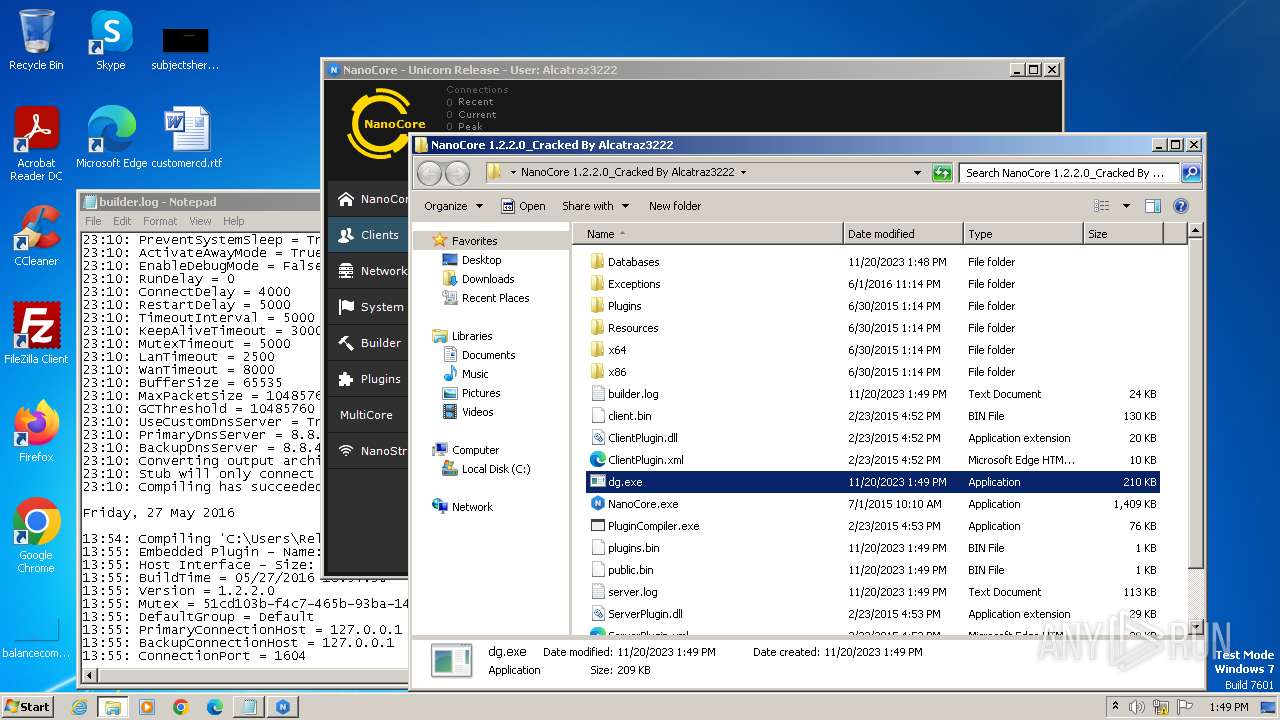This screenshot has height=720, width=1280.
Task: Sort by Type column header
Action: point(1023,234)
